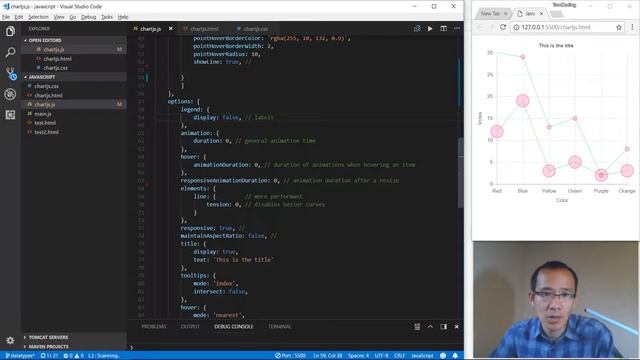640x360 pixels.
Task: Click the large Blue data point bubble
Action: tap(523, 101)
